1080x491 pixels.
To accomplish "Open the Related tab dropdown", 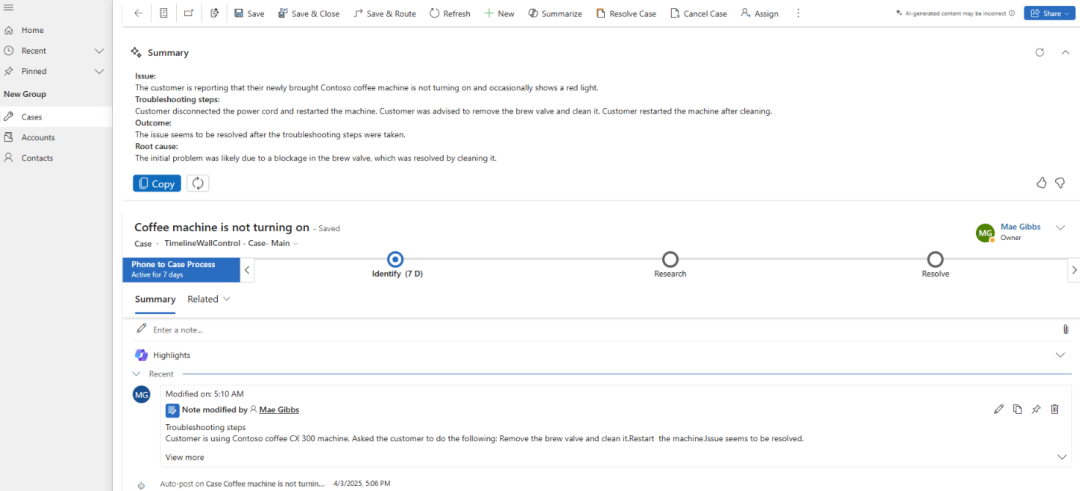I will coord(209,300).
